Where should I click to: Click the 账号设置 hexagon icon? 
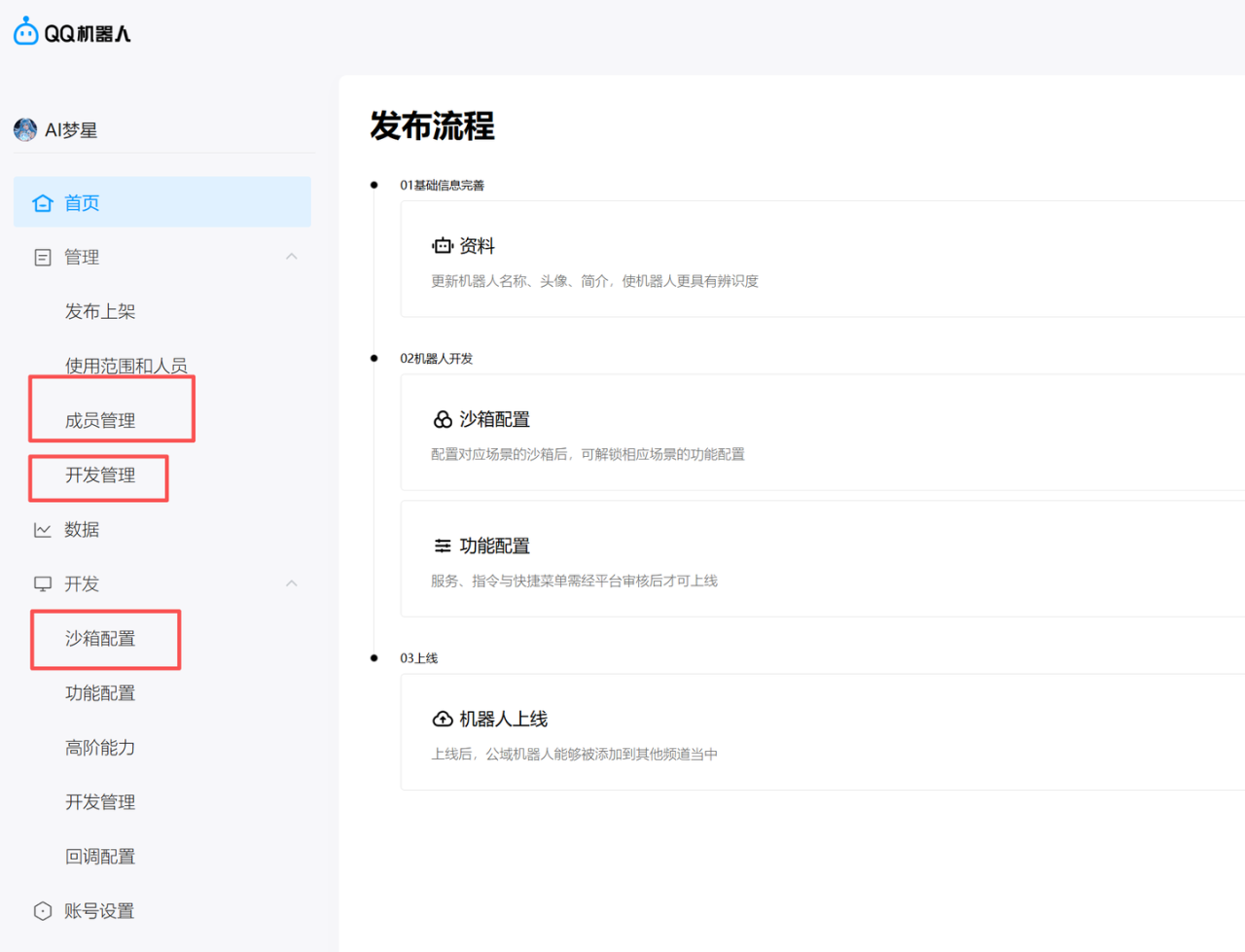click(43, 911)
